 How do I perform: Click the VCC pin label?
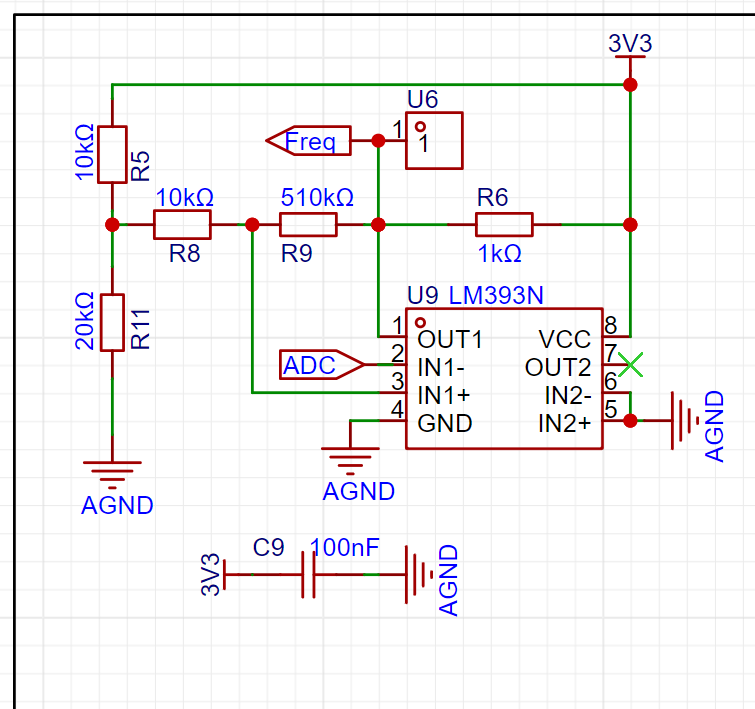(564, 340)
